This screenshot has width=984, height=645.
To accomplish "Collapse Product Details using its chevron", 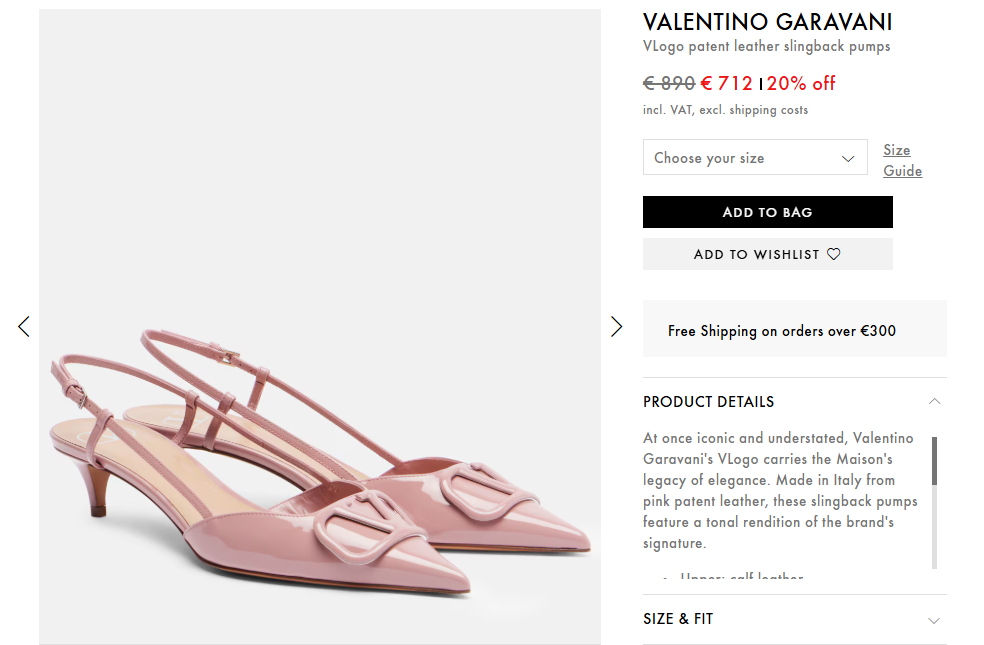I will (x=934, y=402).
